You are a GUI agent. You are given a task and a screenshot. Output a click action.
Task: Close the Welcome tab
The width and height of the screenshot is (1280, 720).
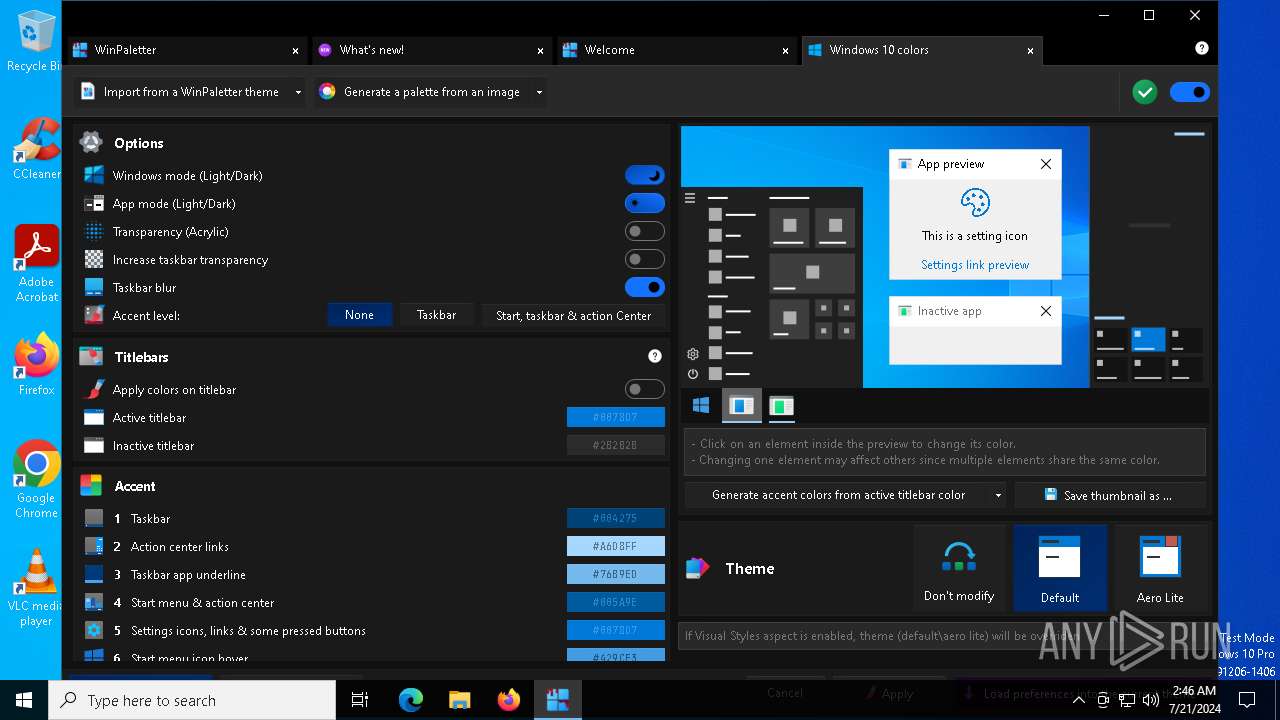click(x=786, y=50)
